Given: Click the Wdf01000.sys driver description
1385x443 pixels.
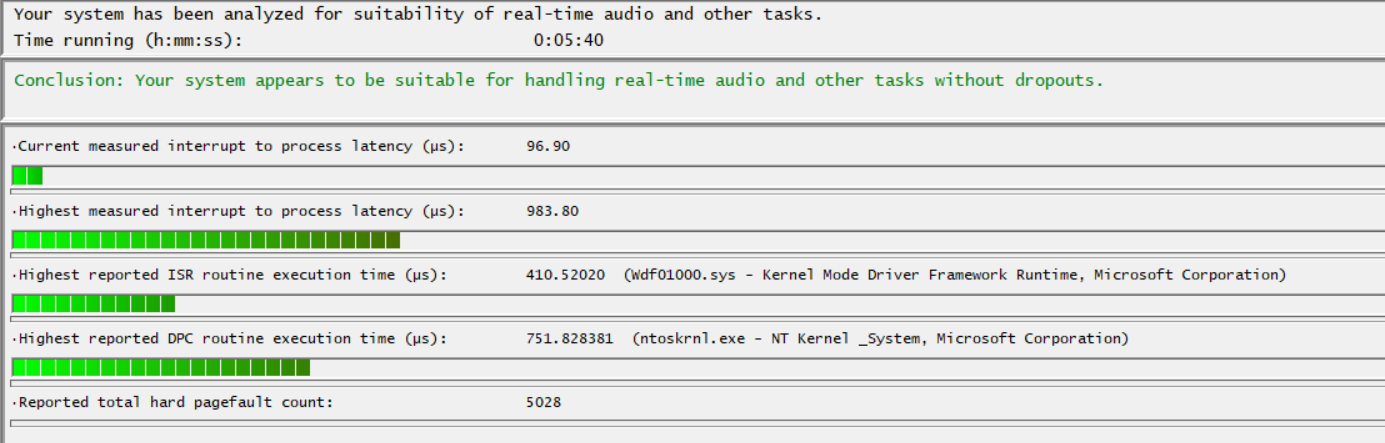Looking at the screenshot, I should [954, 275].
